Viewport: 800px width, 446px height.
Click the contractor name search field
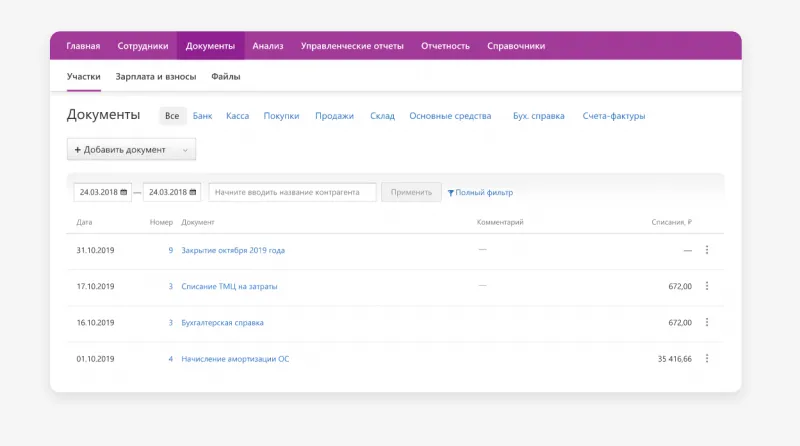292,192
